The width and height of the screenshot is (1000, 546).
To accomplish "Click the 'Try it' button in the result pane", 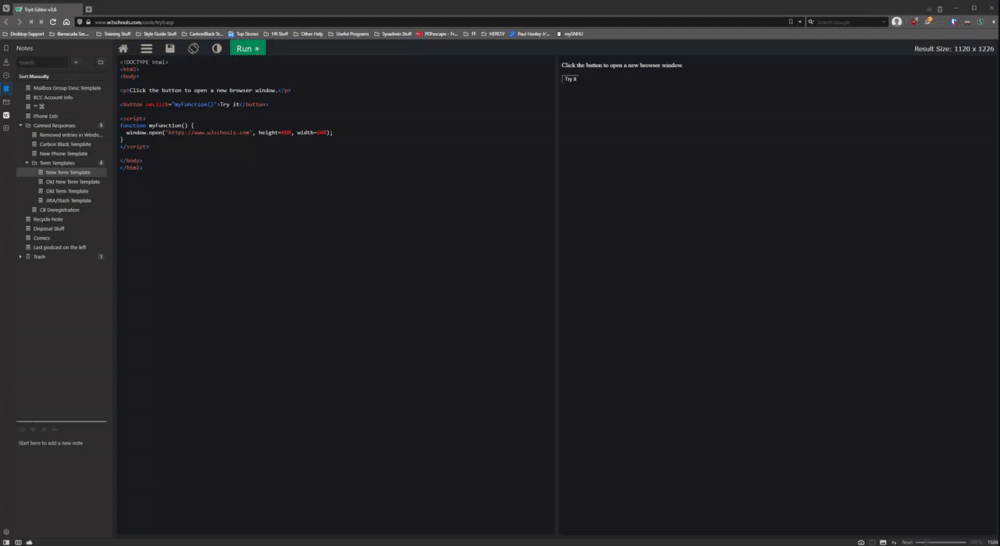I will [570, 79].
